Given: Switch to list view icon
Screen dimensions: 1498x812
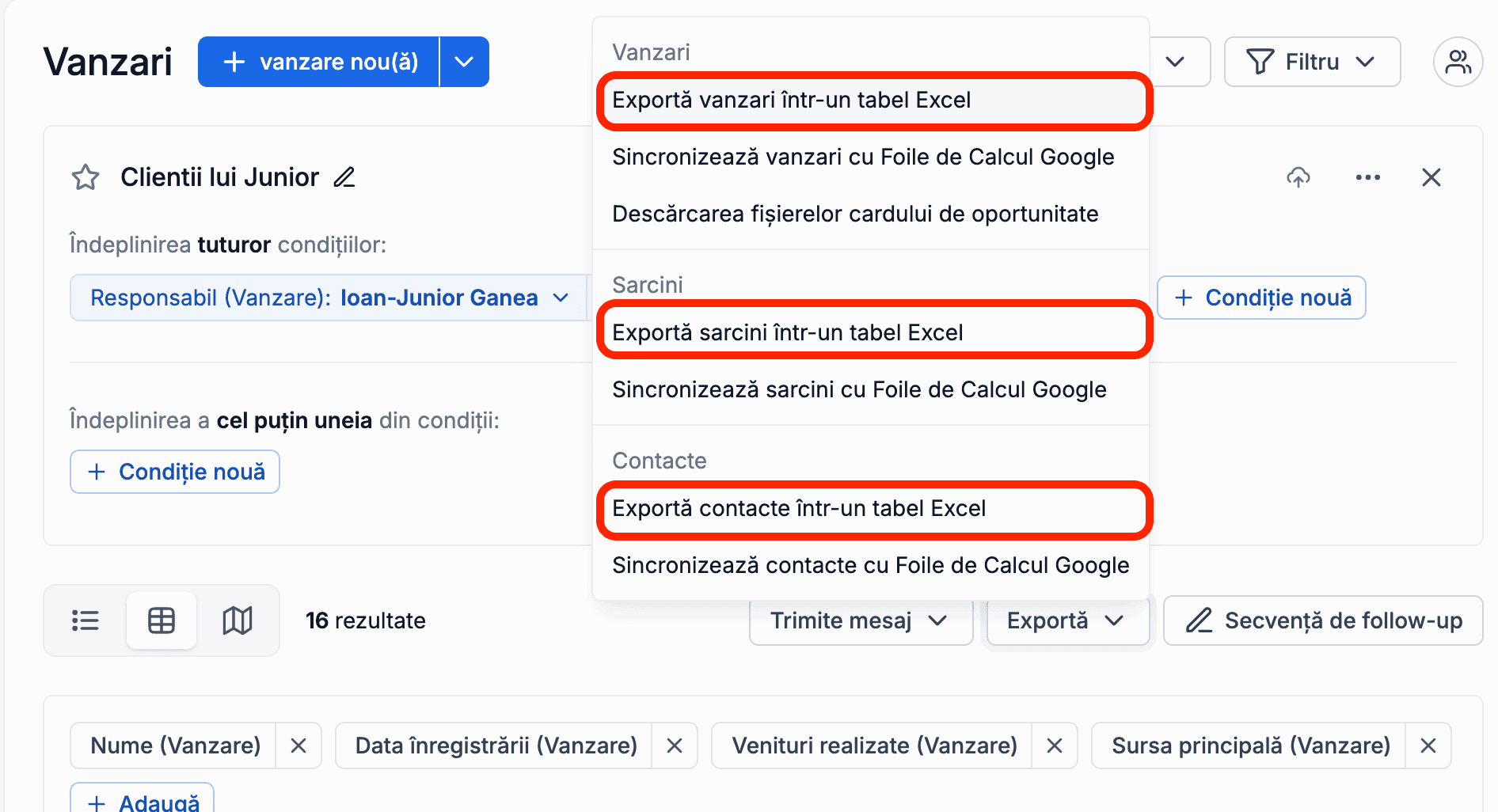Looking at the screenshot, I should point(86,620).
